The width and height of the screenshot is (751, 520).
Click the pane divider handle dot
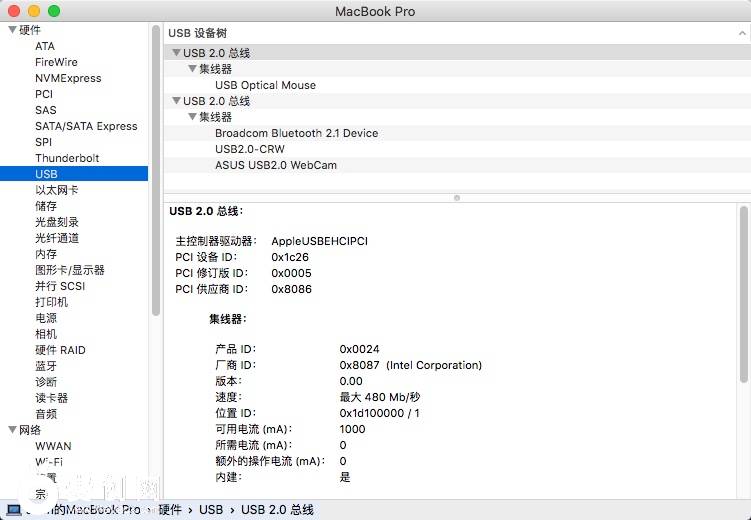tap(457, 198)
